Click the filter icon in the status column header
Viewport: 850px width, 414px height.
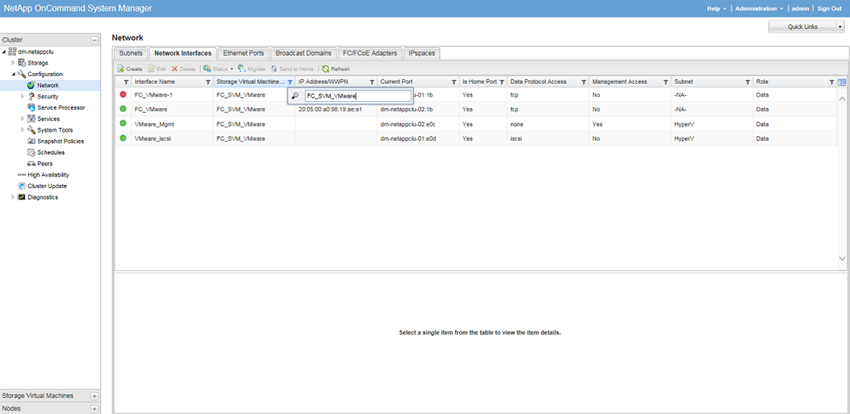[x=126, y=82]
